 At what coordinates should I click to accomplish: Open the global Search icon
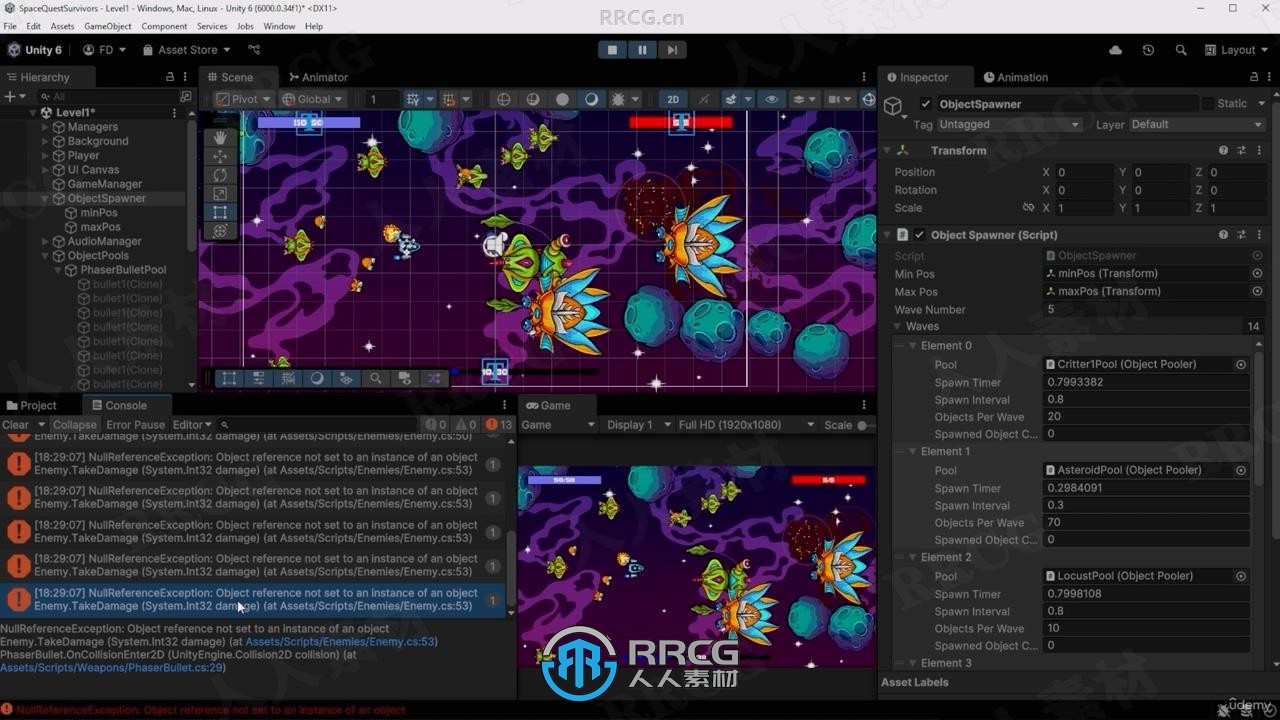pos(1181,50)
